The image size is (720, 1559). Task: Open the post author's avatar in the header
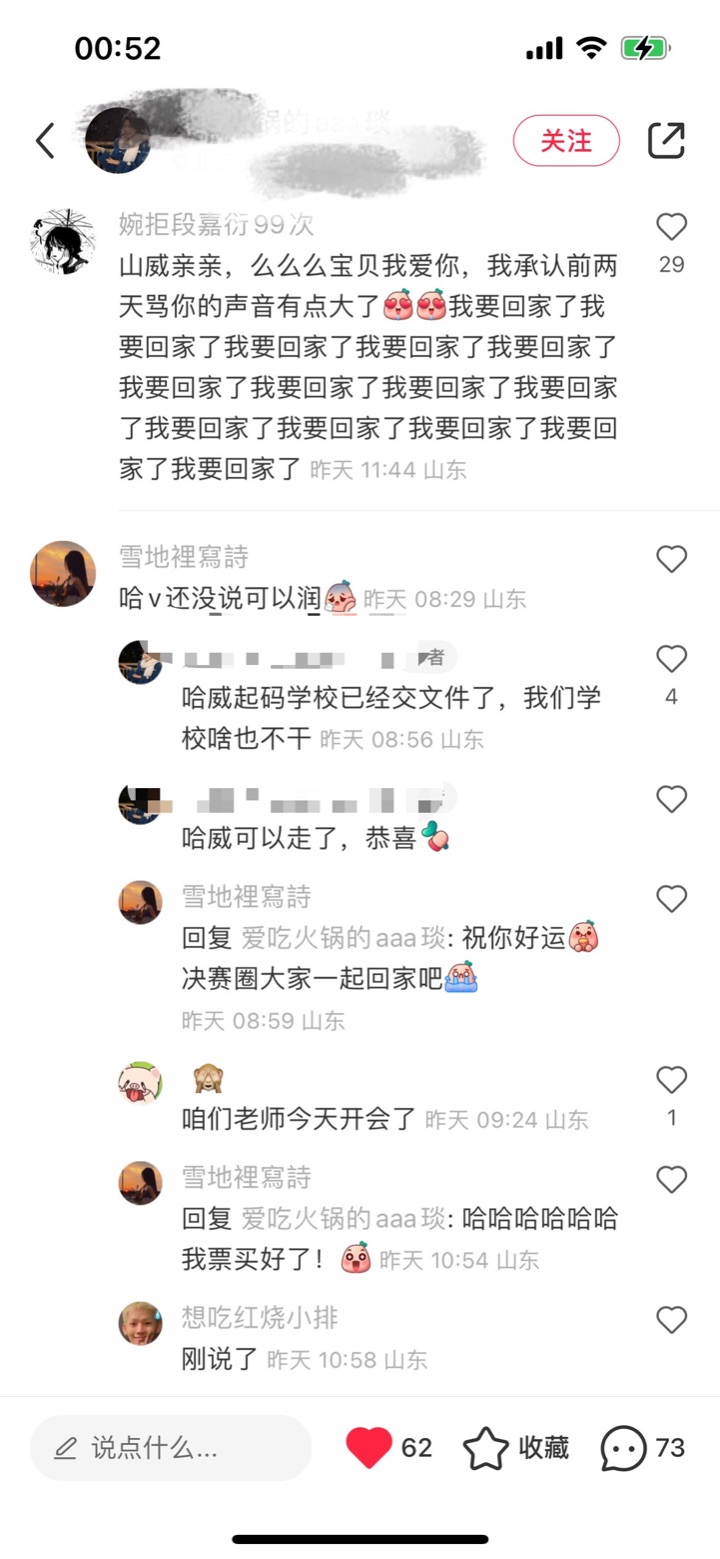[118, 140]
